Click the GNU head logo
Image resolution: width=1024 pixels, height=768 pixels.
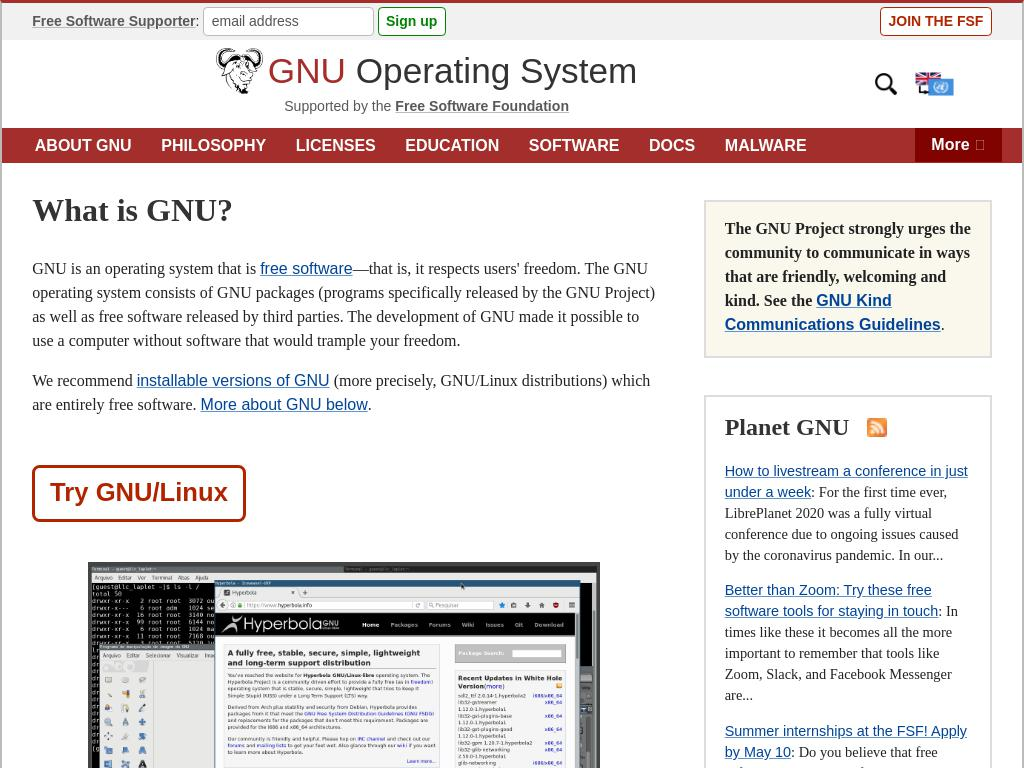click(239, 71)
